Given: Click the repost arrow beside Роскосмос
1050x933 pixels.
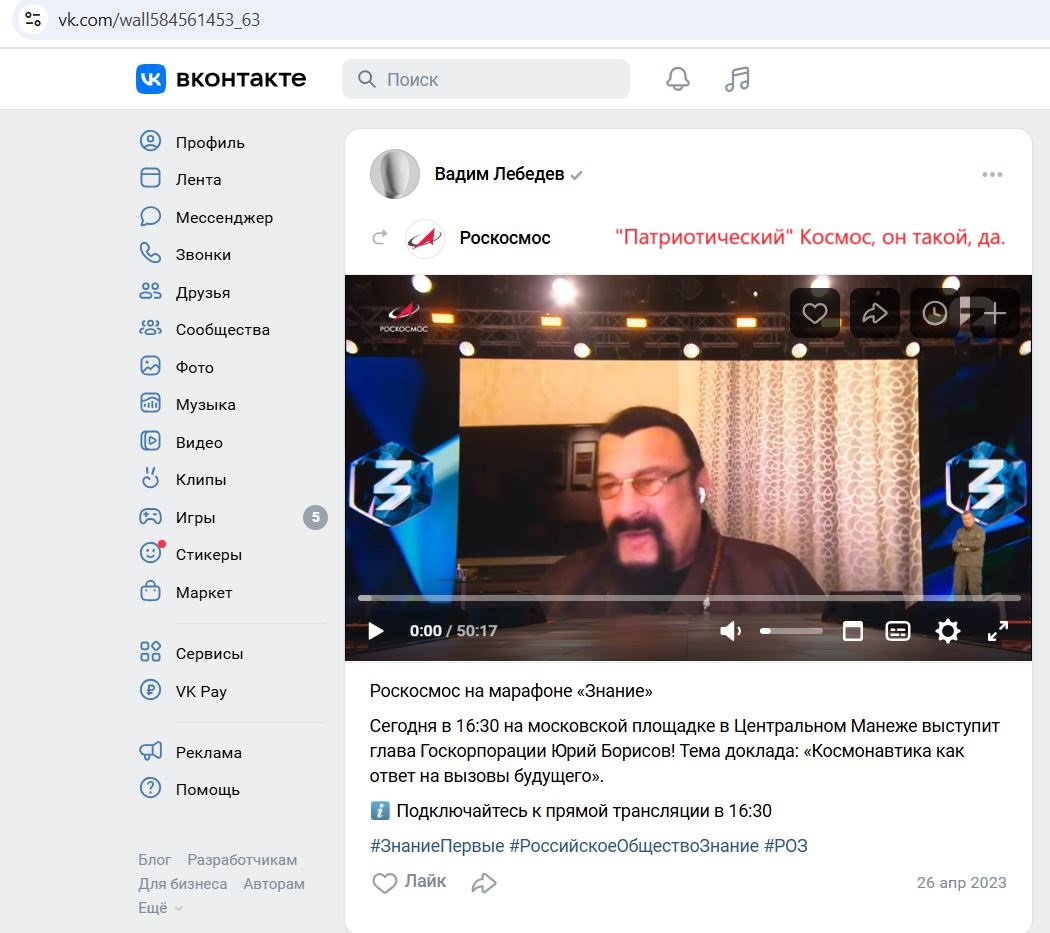Looking at the screenshot, I should click(x=380, y=237).
